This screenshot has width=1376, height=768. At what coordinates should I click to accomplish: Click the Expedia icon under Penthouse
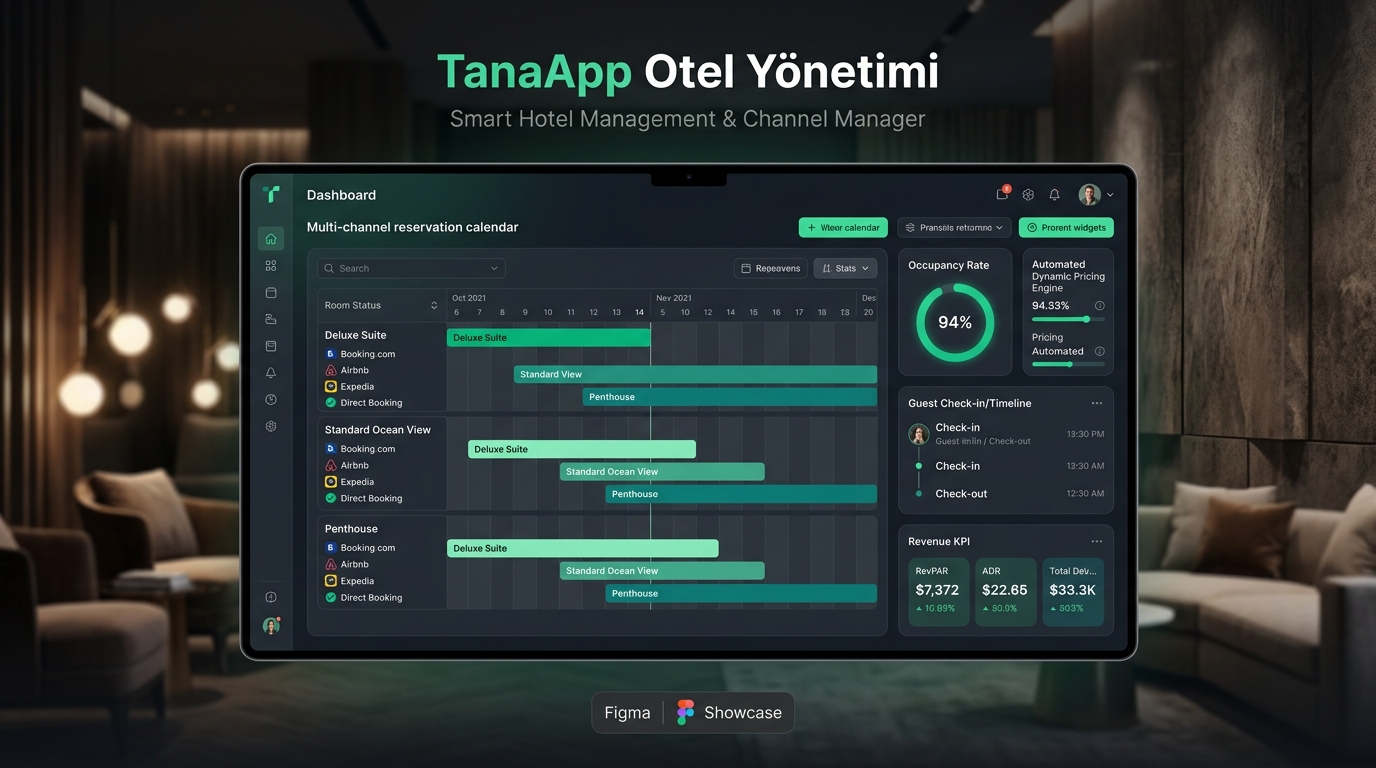click(331, 581)
